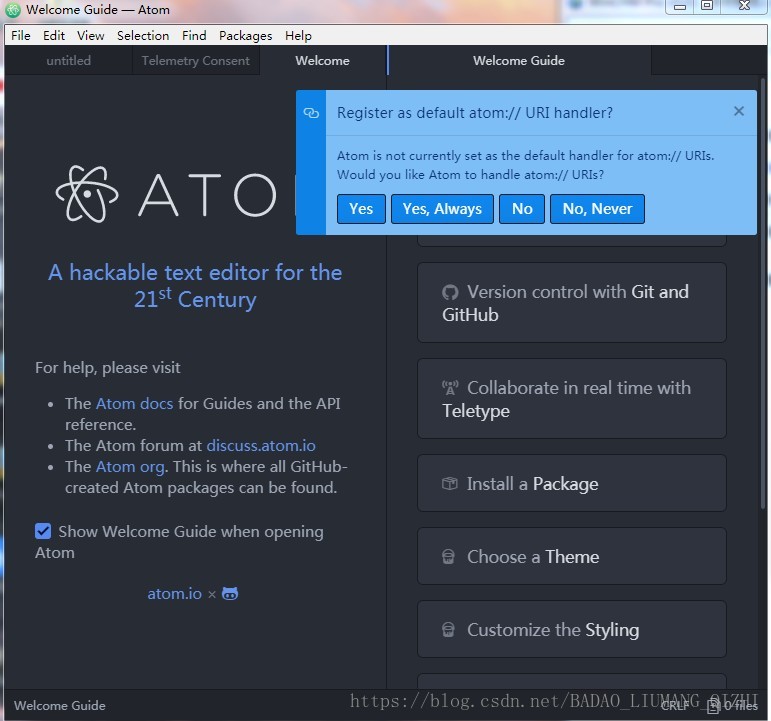The height and width of the screenshot is (721, 771).
Task: Click the Atom logo icon
Action: click(87, 192)
